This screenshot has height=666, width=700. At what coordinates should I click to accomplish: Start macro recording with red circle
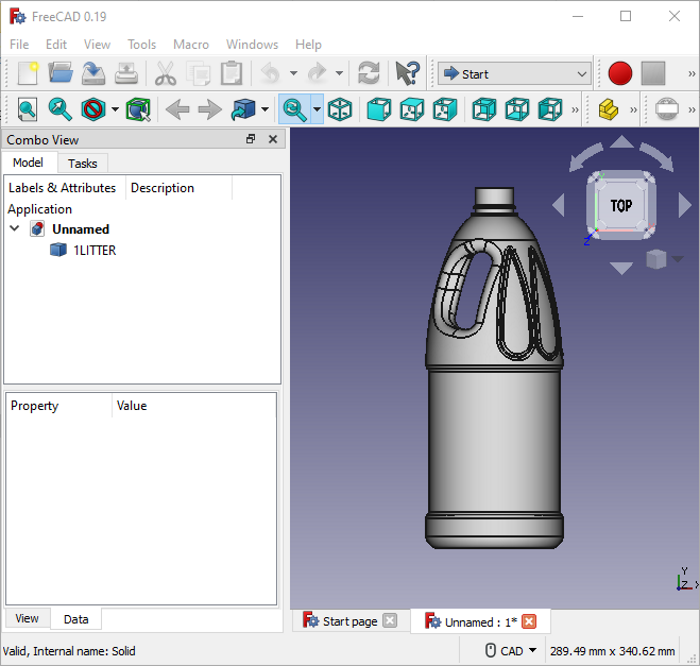[x=620, y=74]
